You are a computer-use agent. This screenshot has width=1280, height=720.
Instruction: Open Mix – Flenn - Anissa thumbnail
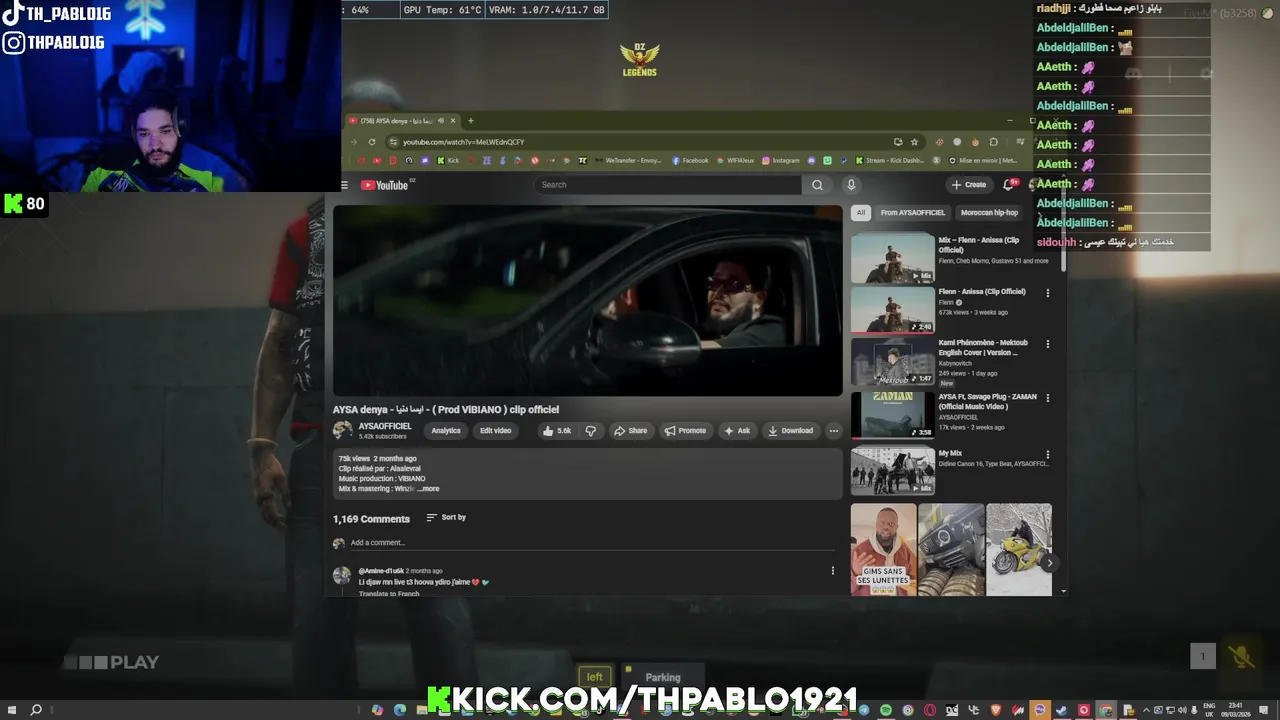pos(892,258)
